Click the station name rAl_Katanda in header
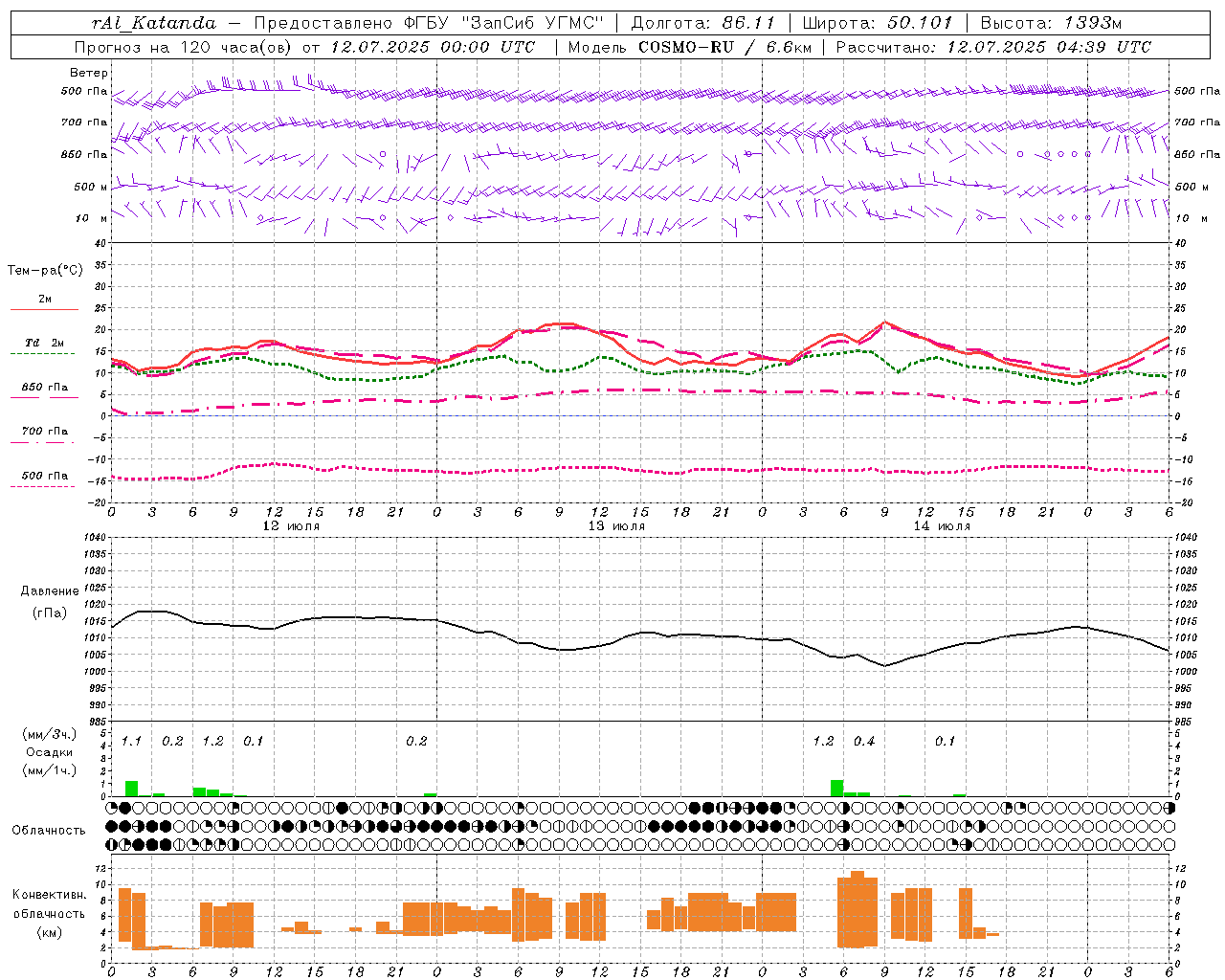1225x980 pixels. pos(154,23)
